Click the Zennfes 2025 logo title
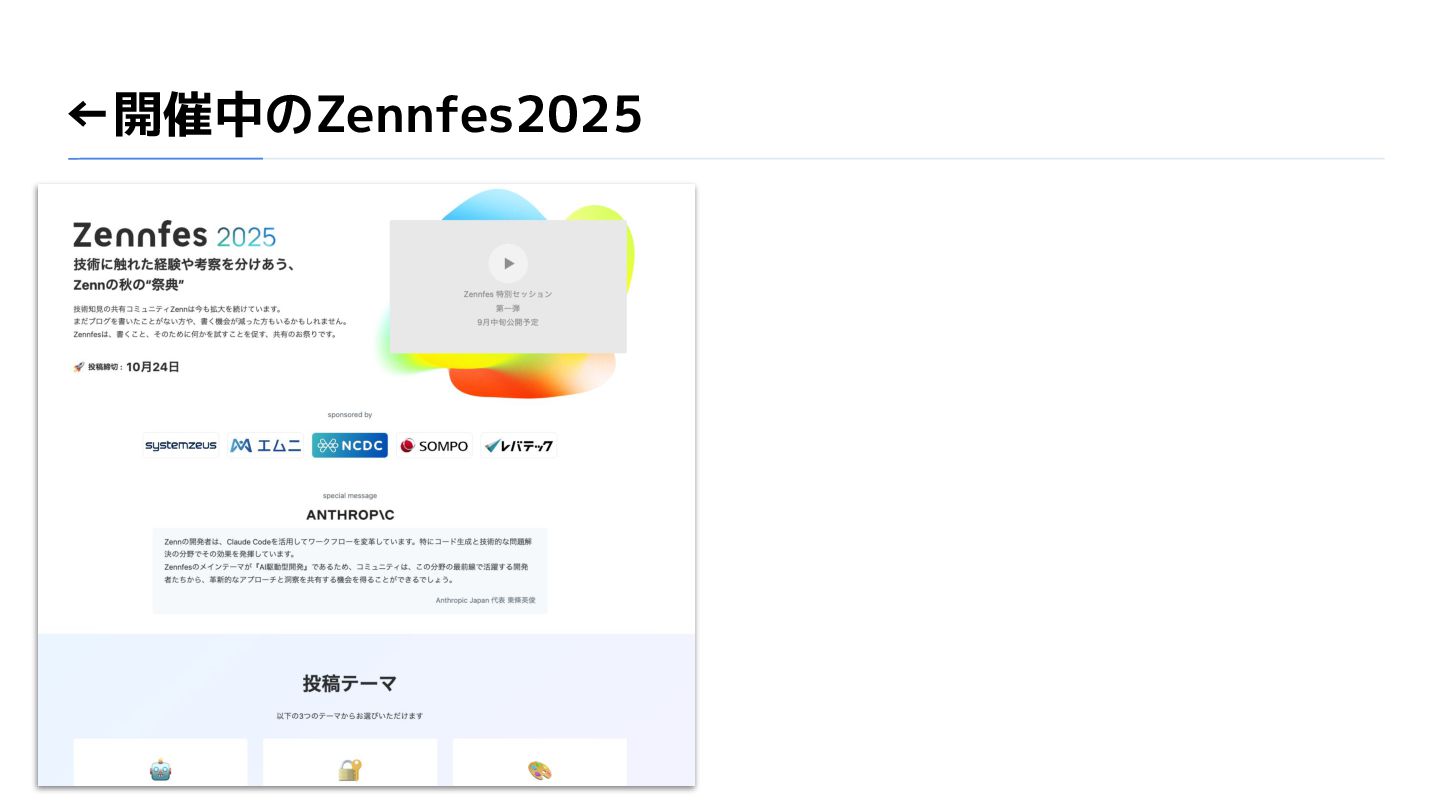This screenshot has height=810, width=1440. coord(174,236)
